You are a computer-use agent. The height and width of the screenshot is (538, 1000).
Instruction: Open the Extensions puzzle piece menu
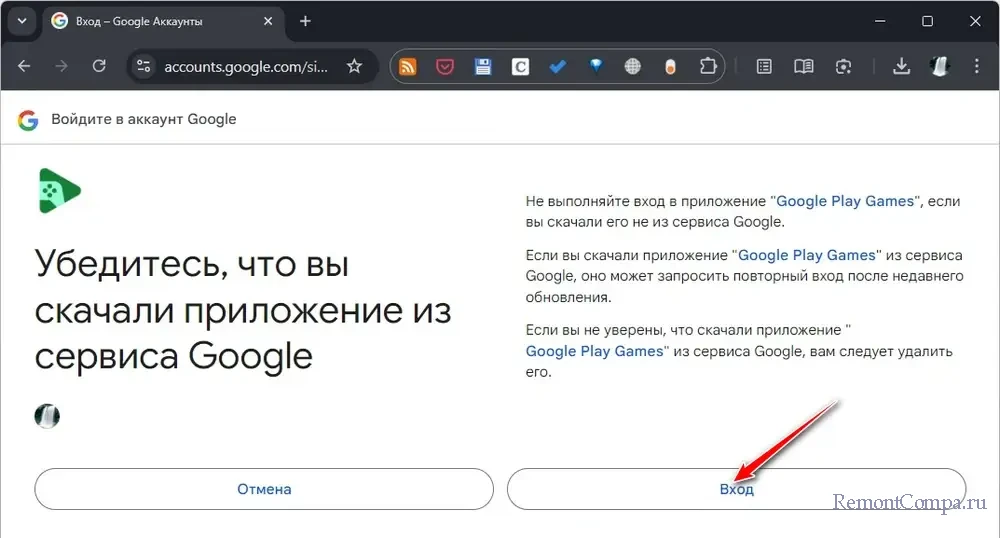tap(708, 67)
